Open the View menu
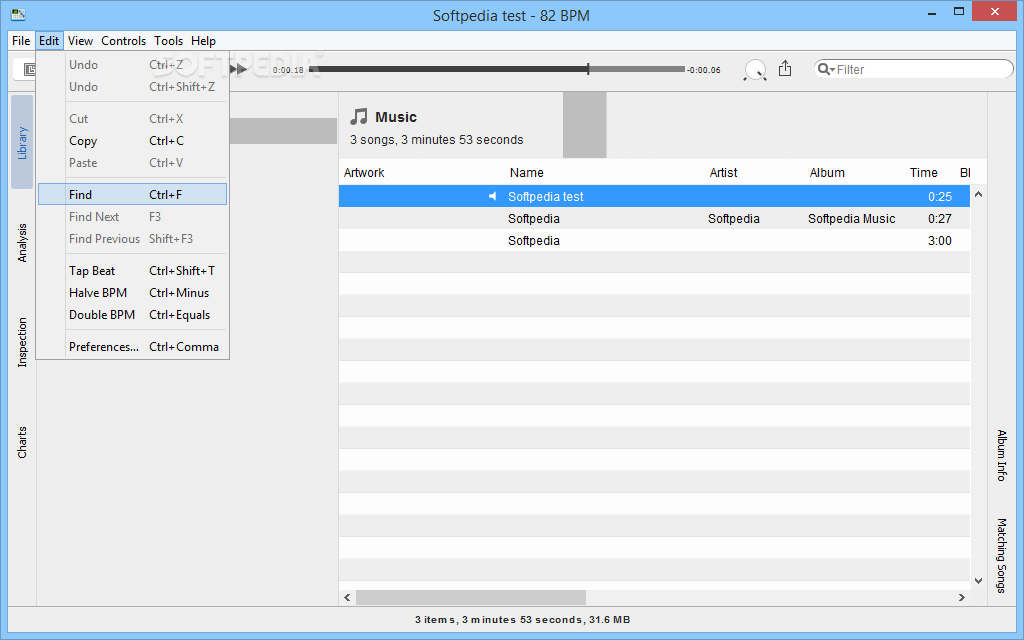This screenshot has height=640, width=1024. [80, 40]
